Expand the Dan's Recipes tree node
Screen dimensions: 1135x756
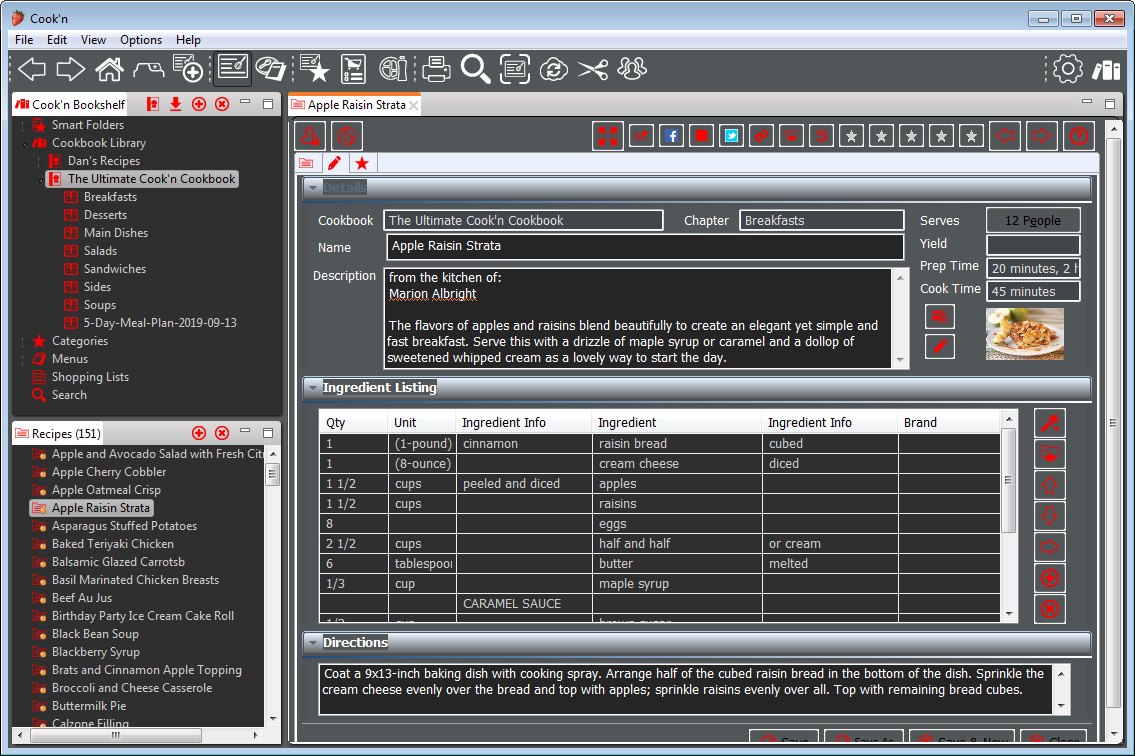41,161
